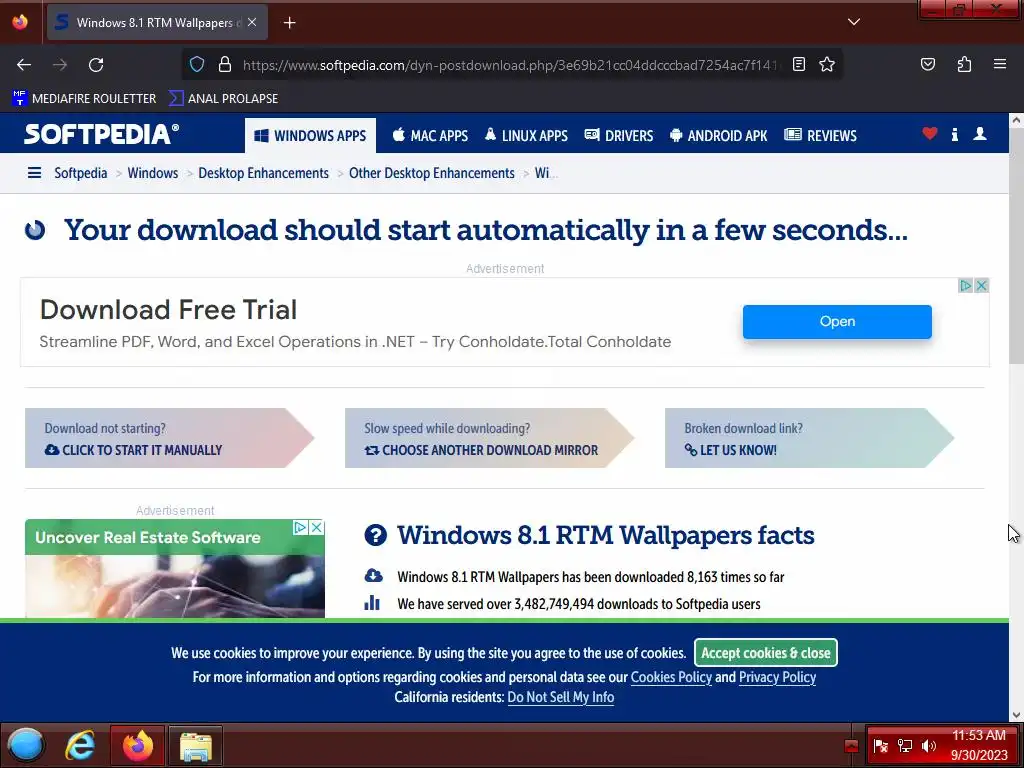Open the ANDROID APK section

coord(719,136)
